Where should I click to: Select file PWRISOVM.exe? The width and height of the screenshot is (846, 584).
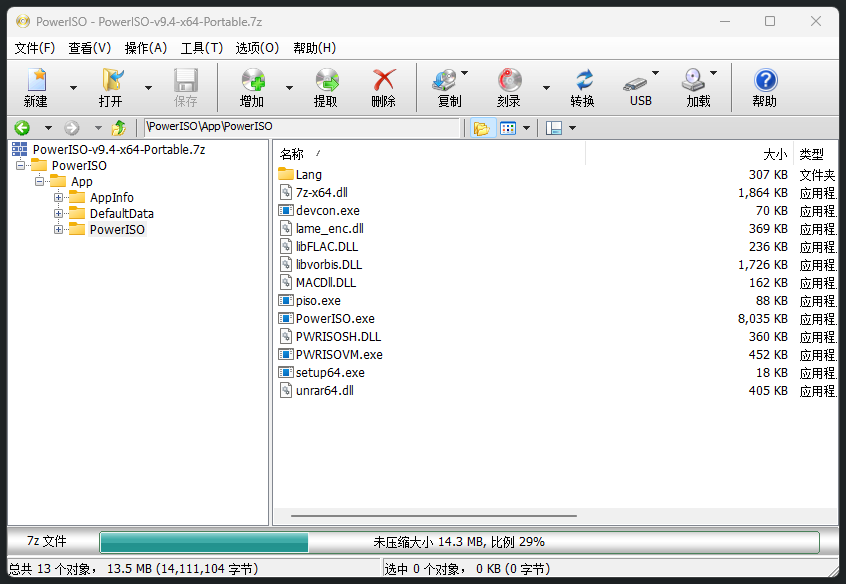click(339, 355)
